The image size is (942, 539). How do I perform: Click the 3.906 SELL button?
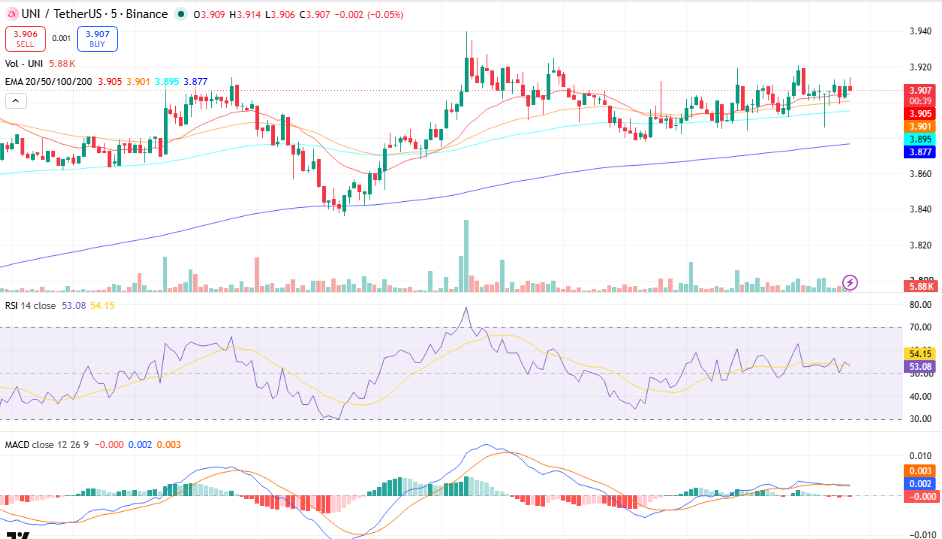(x=25, y=39)
